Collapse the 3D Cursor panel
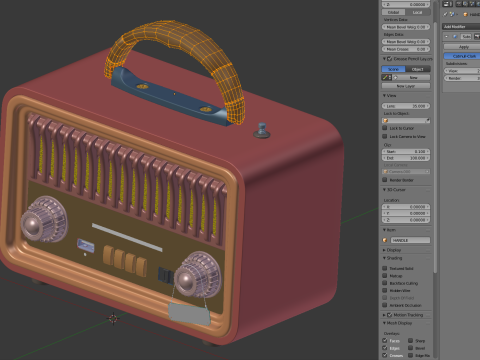The image size is (480, 360). (x=384, y=190)
